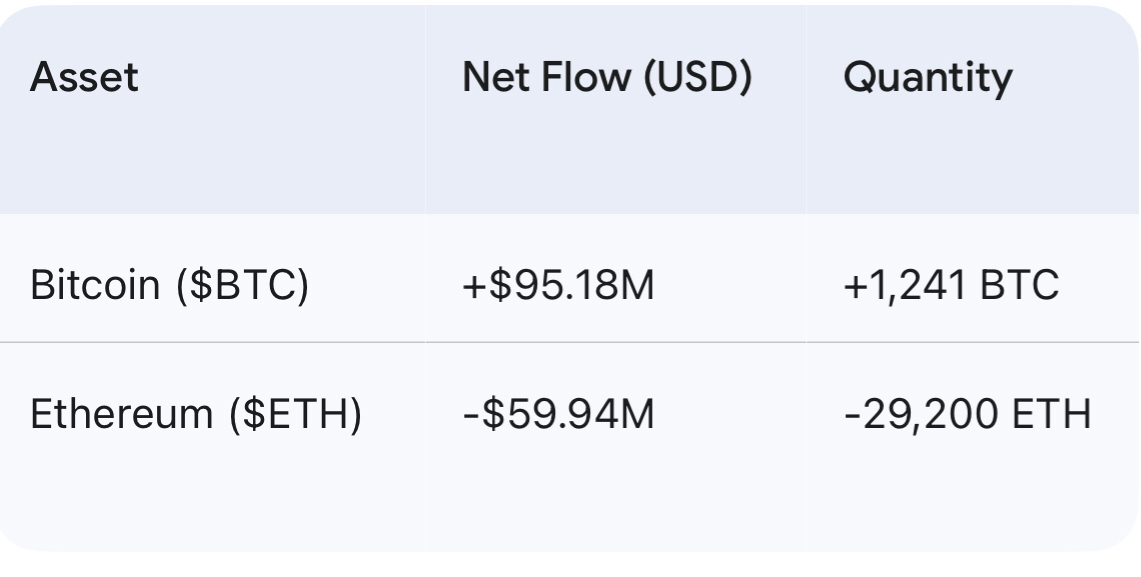
Task: Click the "BTC" unit after +1,241
Action: click(x=1018, y=286)
